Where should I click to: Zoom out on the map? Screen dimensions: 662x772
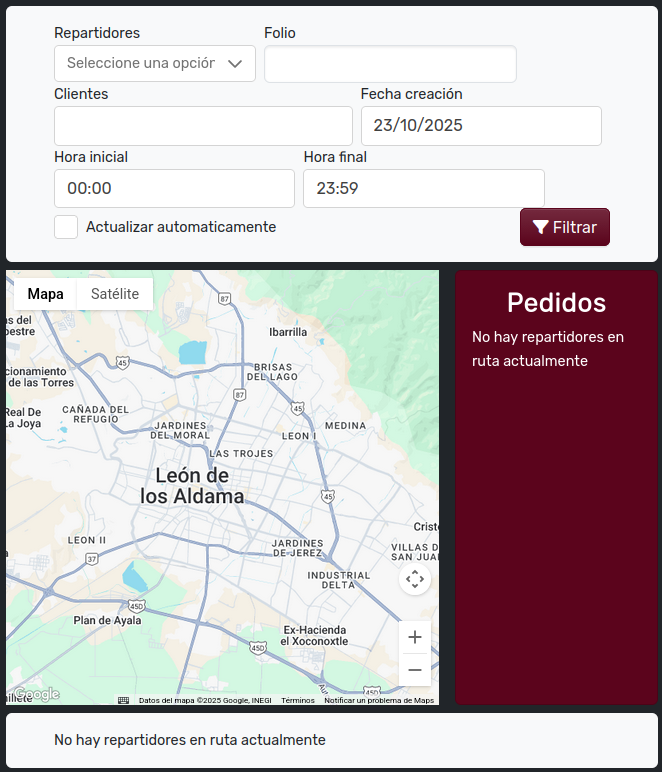pyautogui.click(x=415, y=670)
